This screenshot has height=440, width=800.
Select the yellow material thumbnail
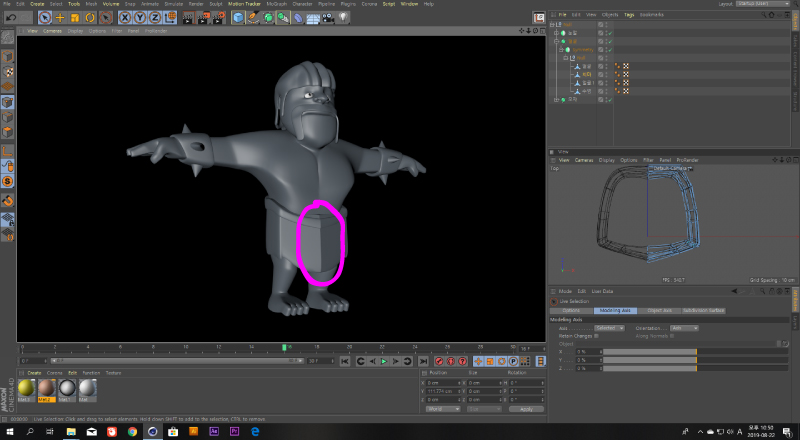pos(27,388)
